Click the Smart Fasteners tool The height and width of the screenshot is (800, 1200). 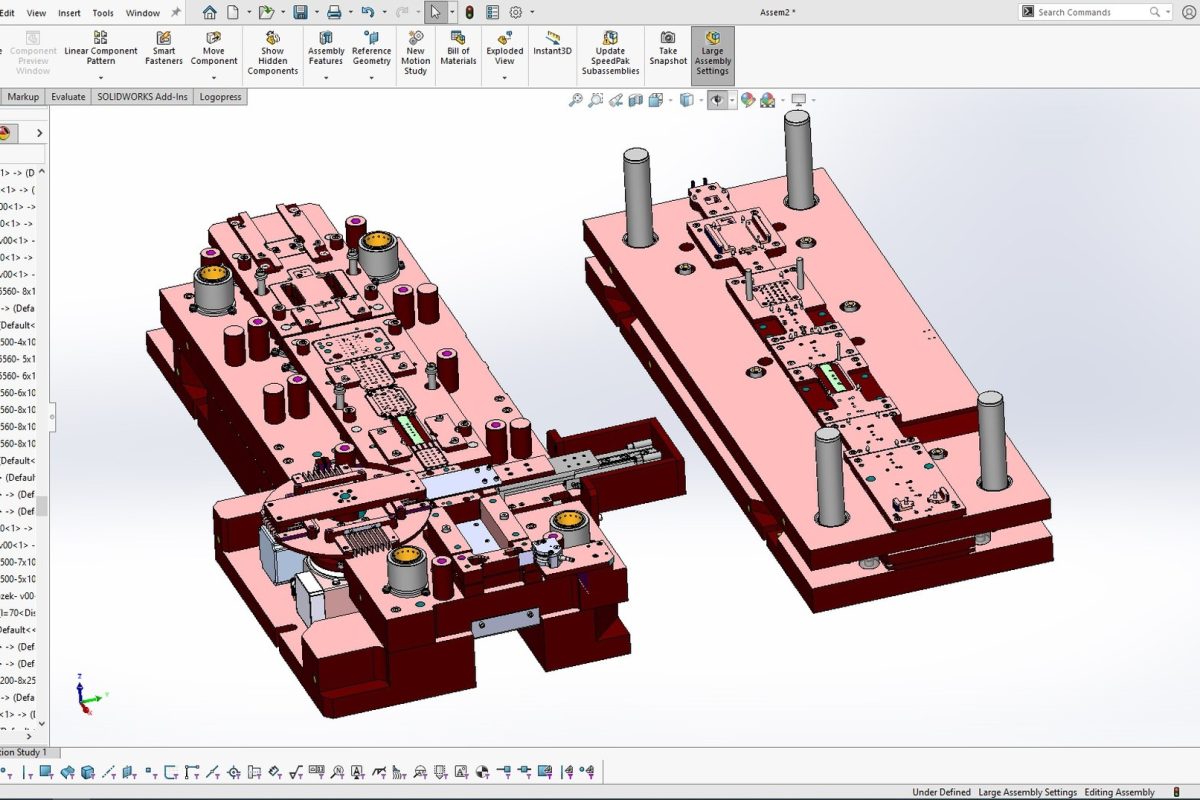[x=164, y=50]
